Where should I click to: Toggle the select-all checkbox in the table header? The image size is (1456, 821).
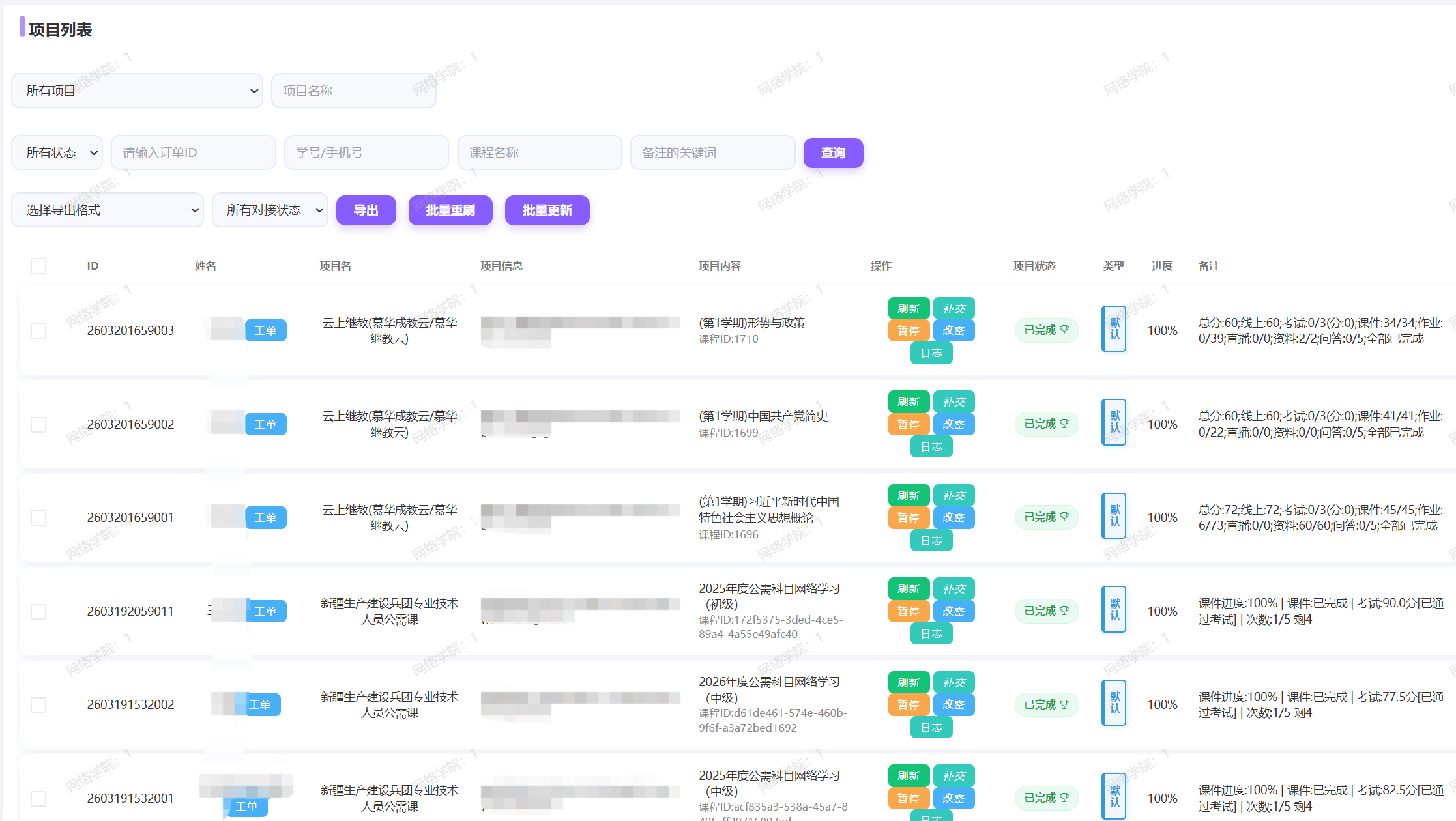click(x=38, y=266)
